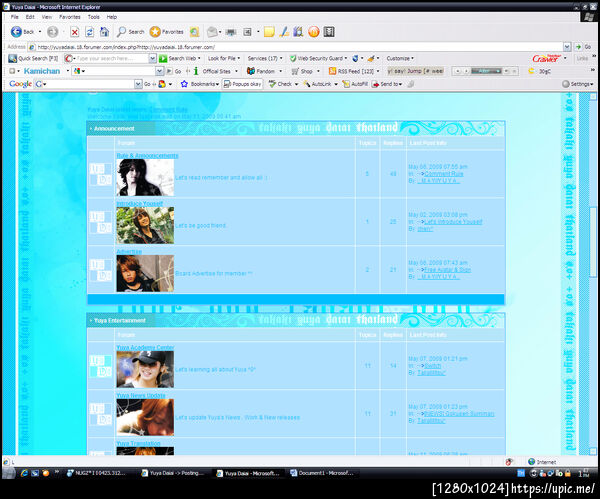Image resolution: width=600 pixels, height=499 pixels.
Task: Open the Edit menu
Action: pos(30,17)
